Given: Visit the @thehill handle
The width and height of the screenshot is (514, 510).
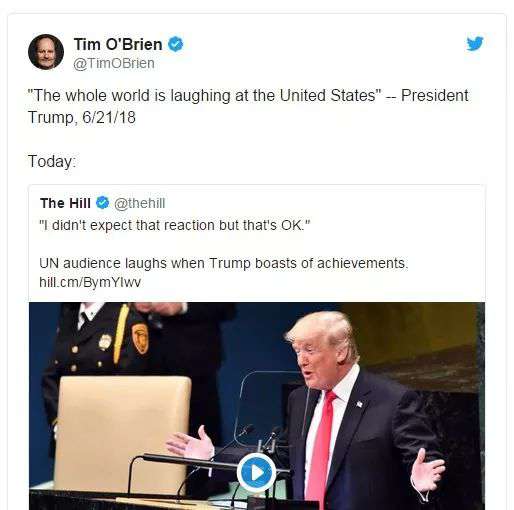Looking at the screenshot, I should (140, 203).
